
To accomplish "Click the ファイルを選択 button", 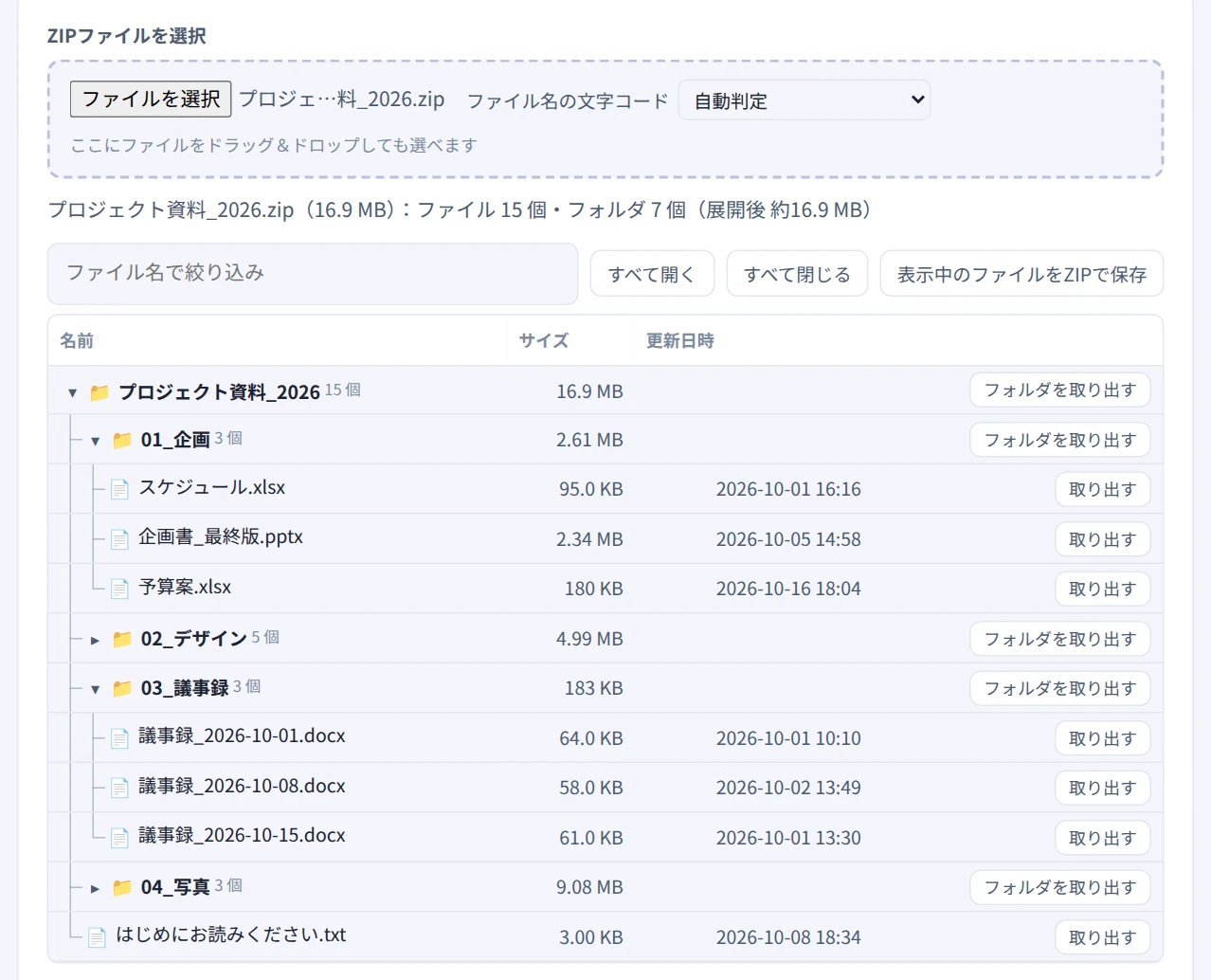I will 151,99.
